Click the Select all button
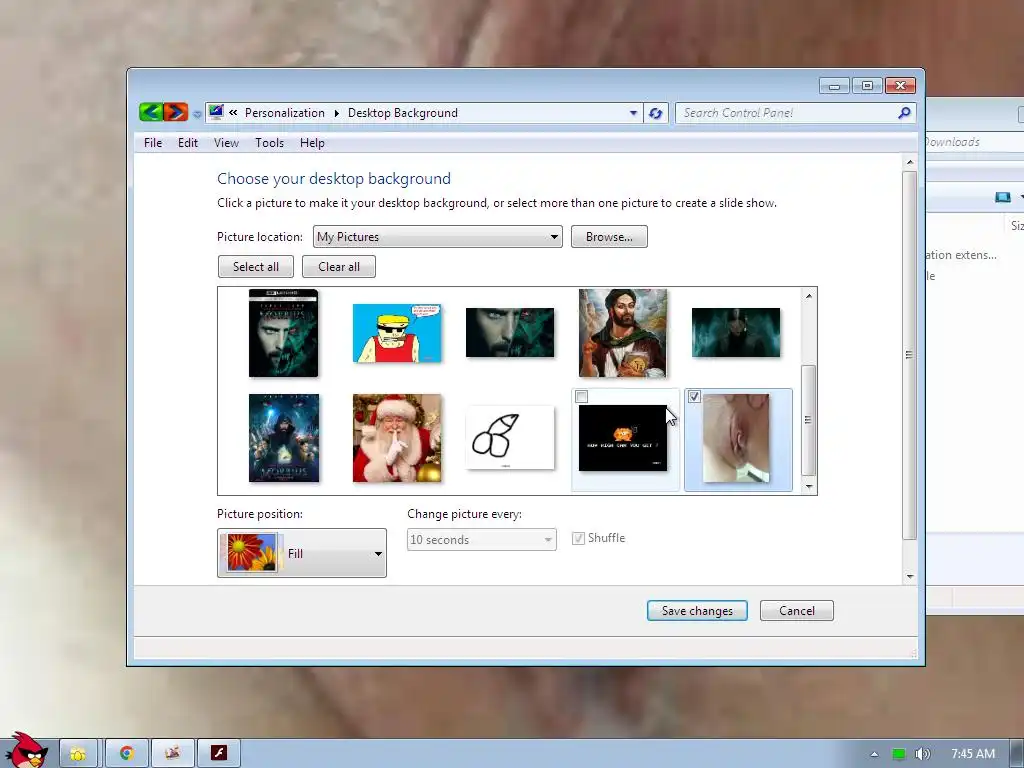 [x=256, y=266]
